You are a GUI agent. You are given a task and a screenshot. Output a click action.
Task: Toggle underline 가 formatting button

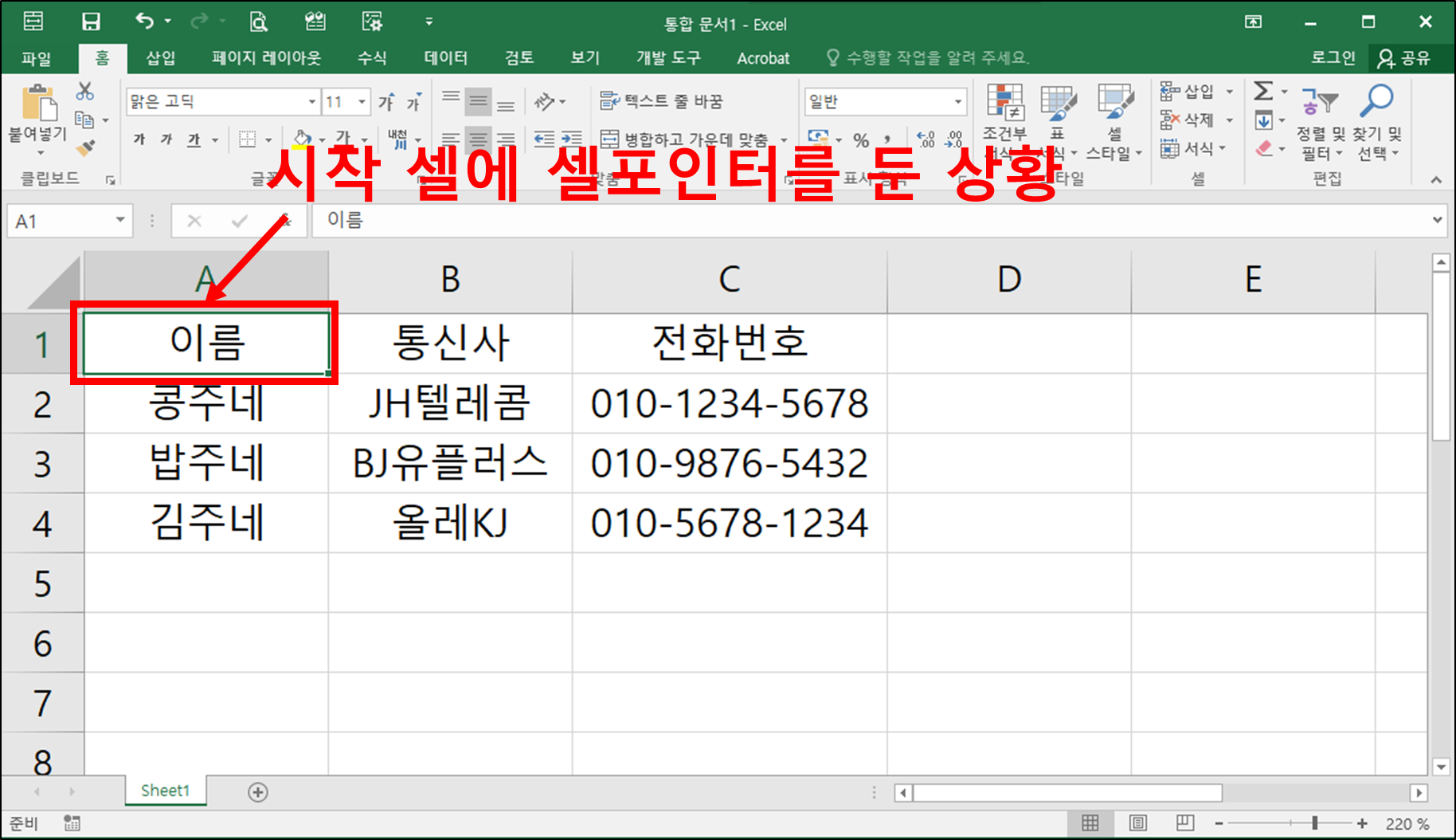[194, 140]
